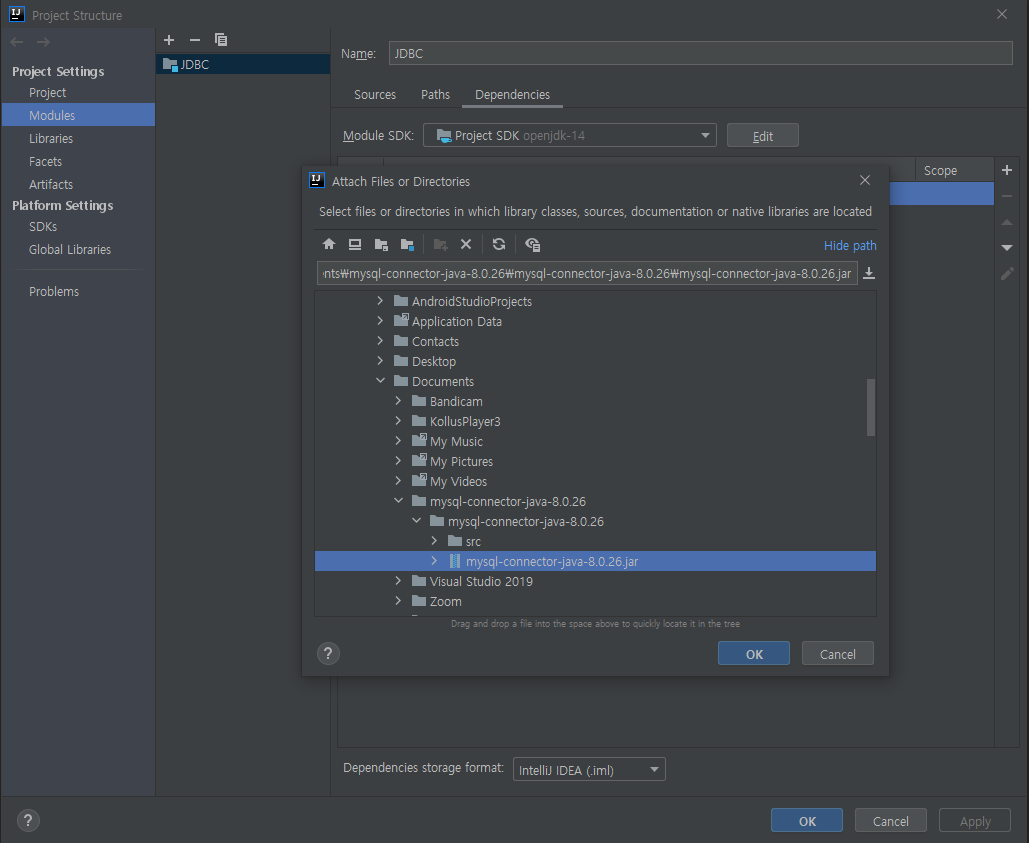The width and height of the screenshot is (1029, 843).
Task: Navigate forward arrow in Project Structure
Action: pyautogui.click(x=43, y=42)
